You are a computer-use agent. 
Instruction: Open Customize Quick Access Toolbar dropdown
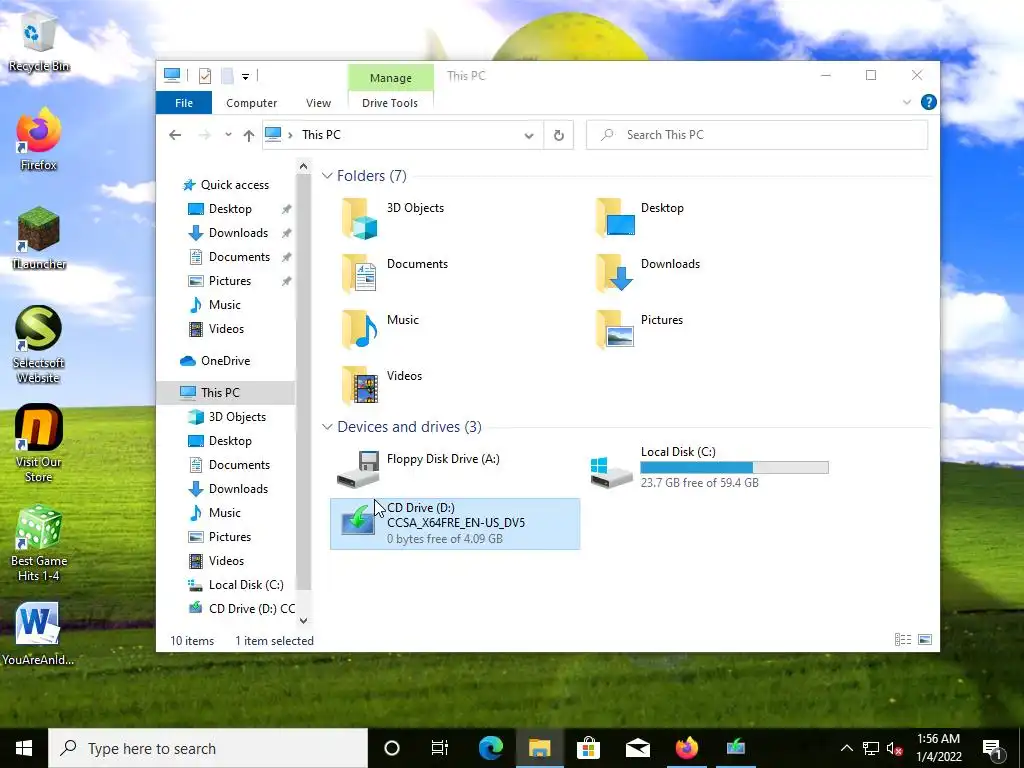(245, 76)
